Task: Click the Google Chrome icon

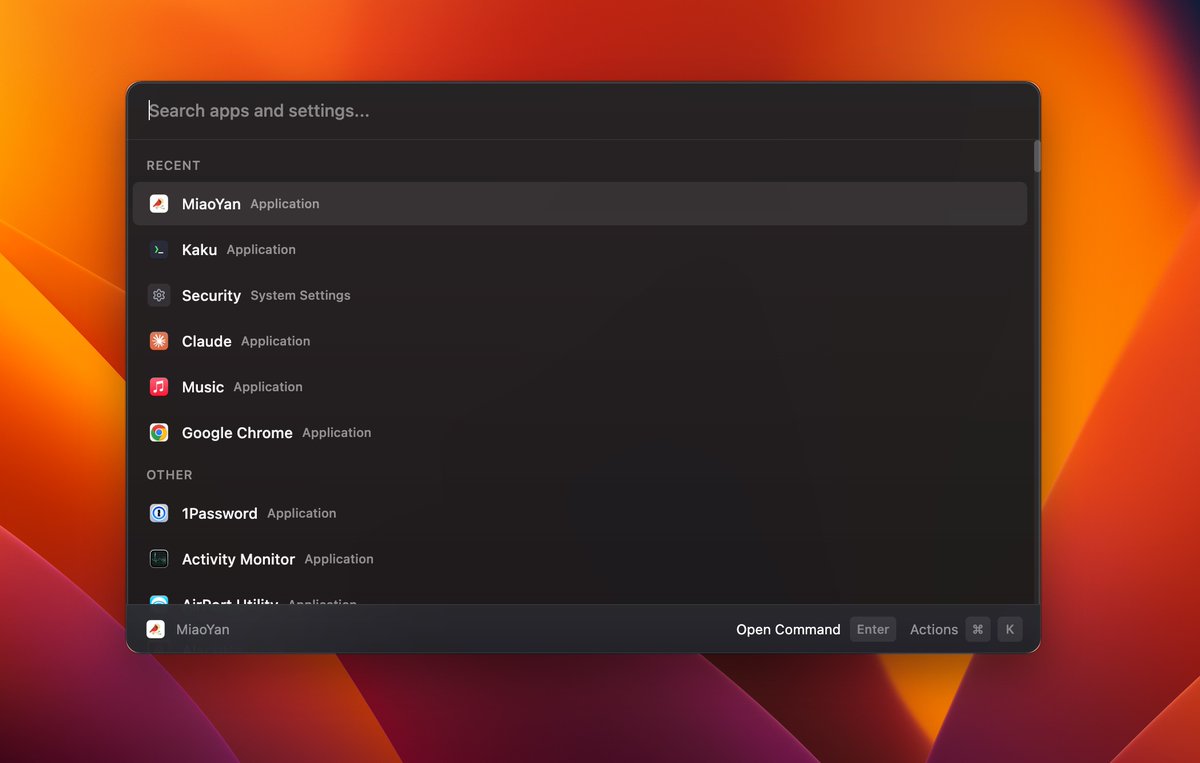Action: [x=159, y=432]
